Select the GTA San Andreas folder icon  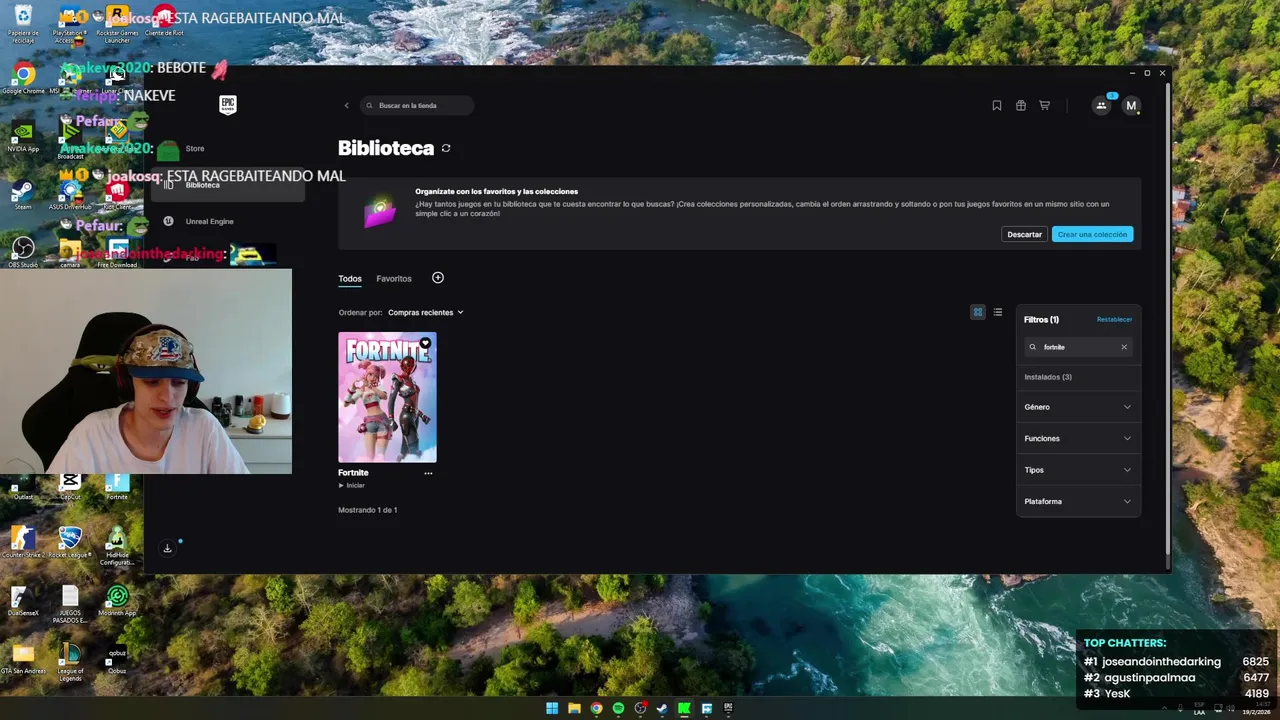click(21, 659)
